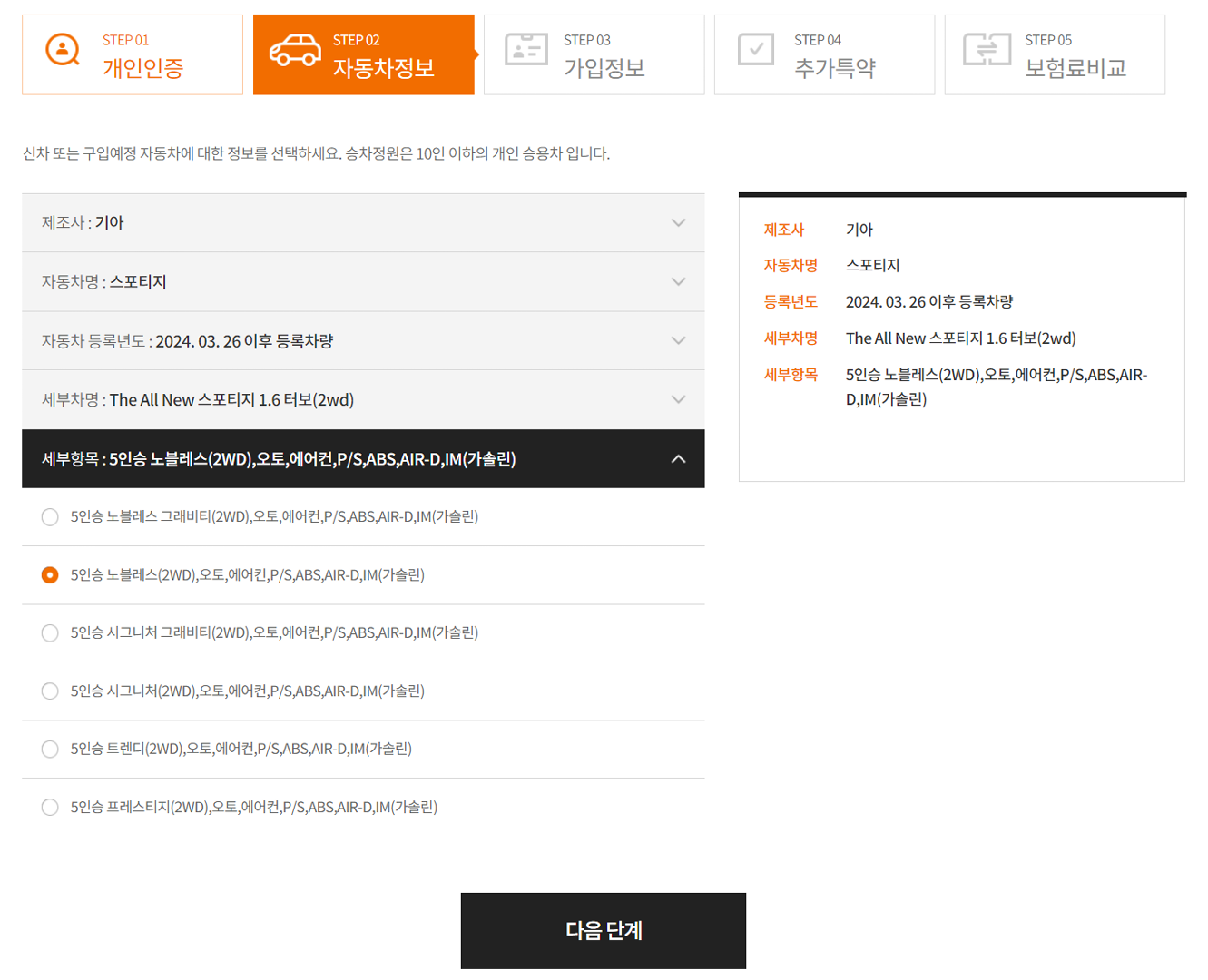Expand the 자동차 등록년도 dropdown
This screenshot has width=1208, height=980.
pyautogui.click(x=363, y=340)
